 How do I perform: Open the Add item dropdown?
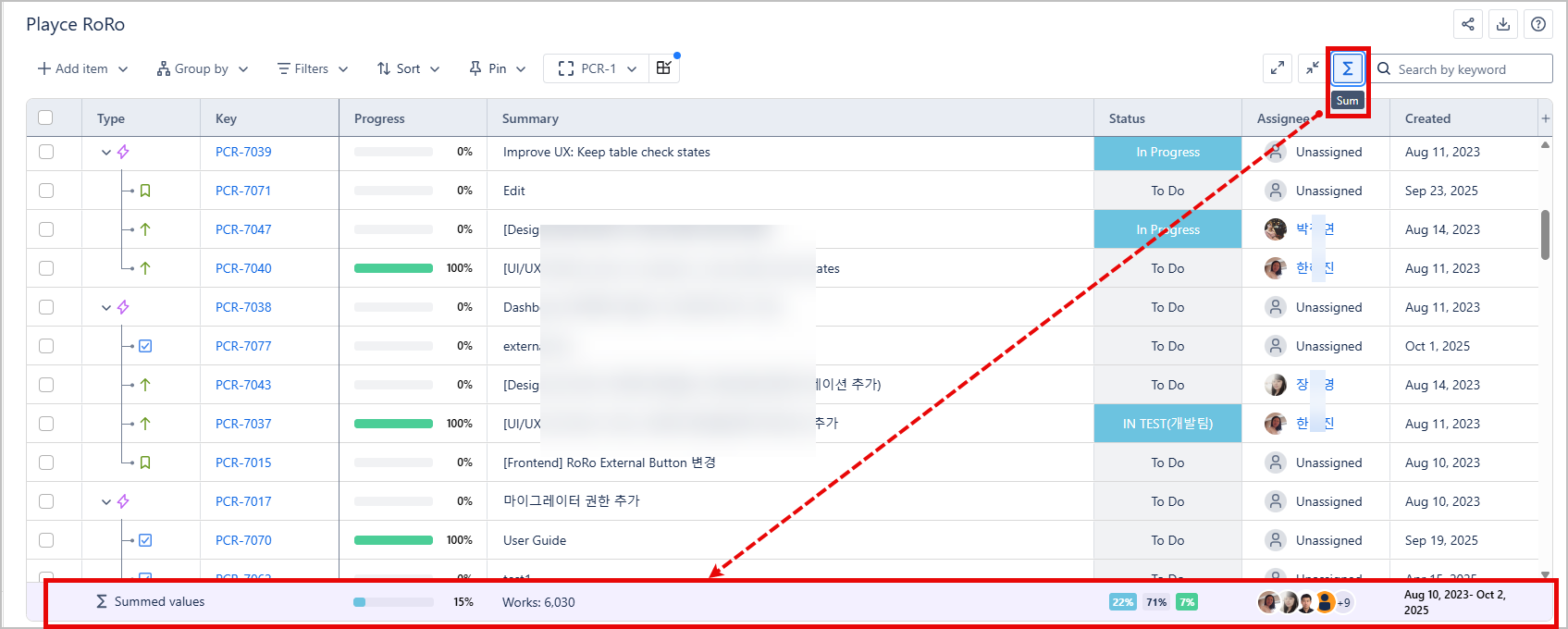click(x=82, y=68)
